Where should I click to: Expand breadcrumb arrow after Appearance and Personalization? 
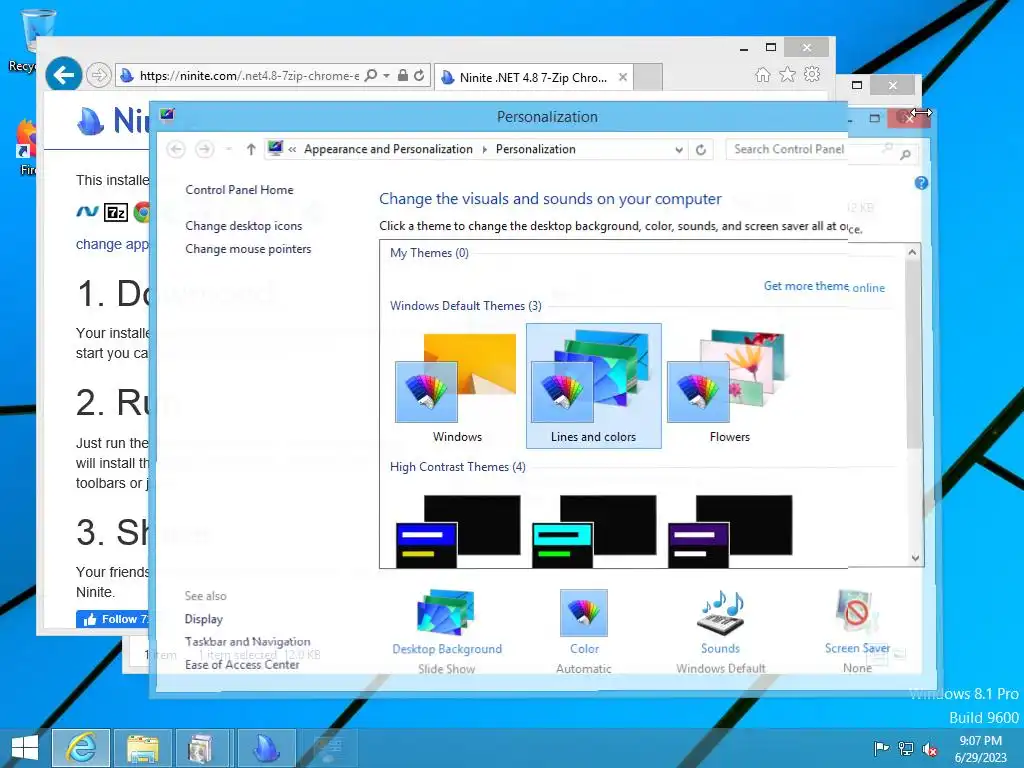pos(485,150)
